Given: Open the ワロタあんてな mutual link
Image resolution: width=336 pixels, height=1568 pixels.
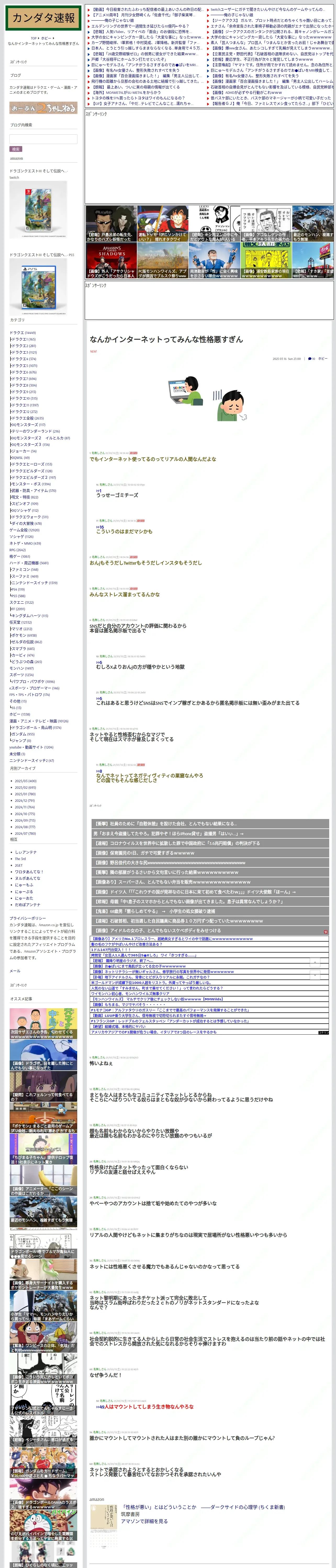Looking at the screenshot, I should [x=29, y=872].
